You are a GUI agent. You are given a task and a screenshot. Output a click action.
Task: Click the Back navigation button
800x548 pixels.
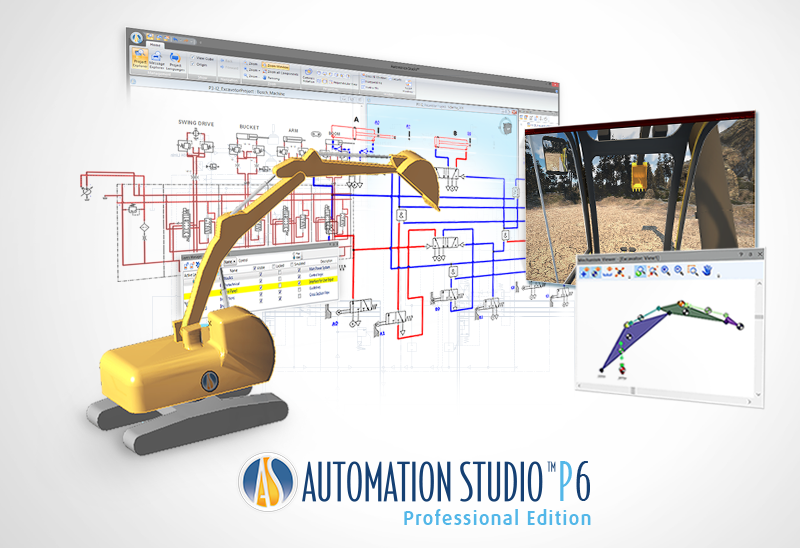227,61
